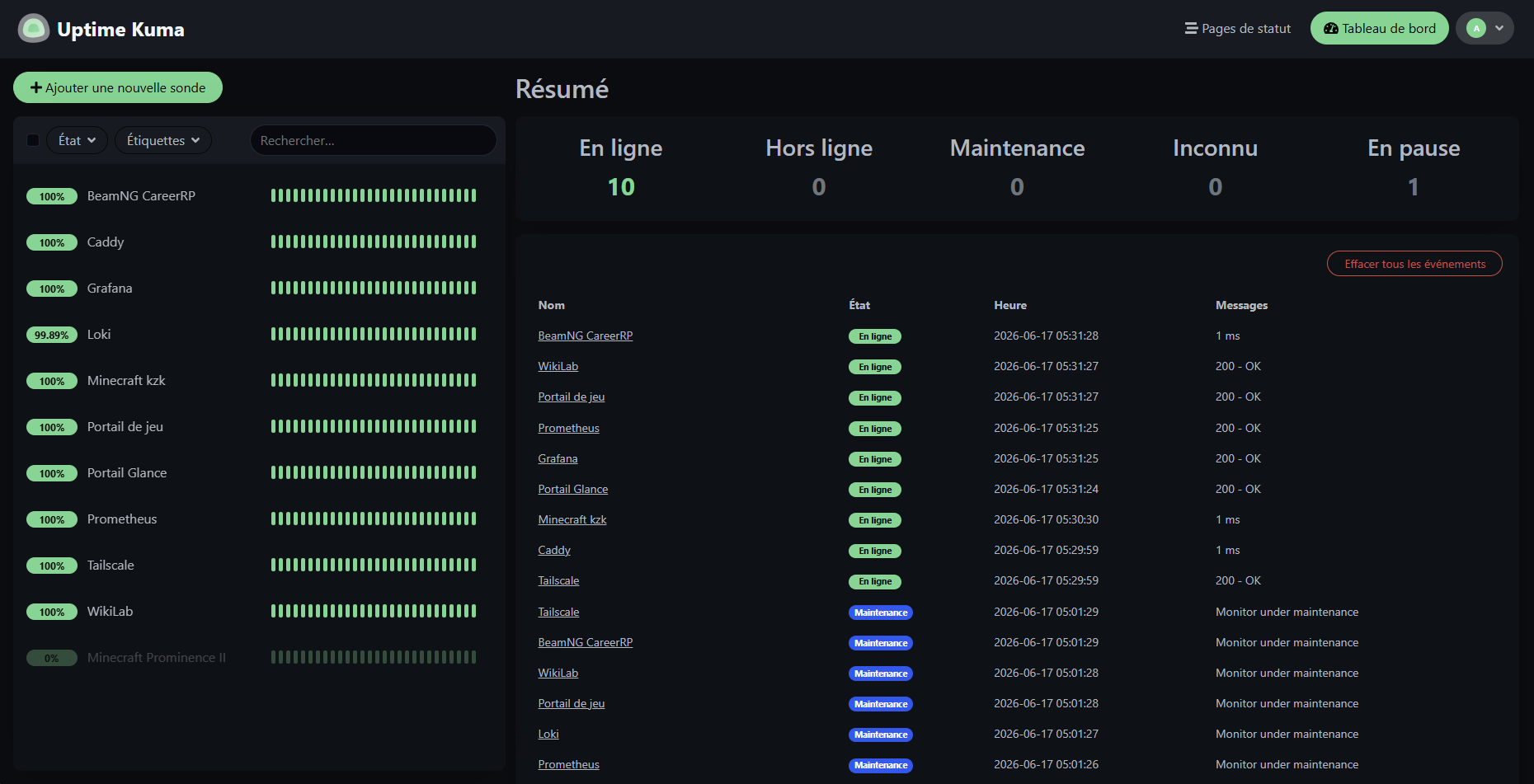Click the 0% uptime badge
This screenshot has width=1534, height=784.
point(52,658)
